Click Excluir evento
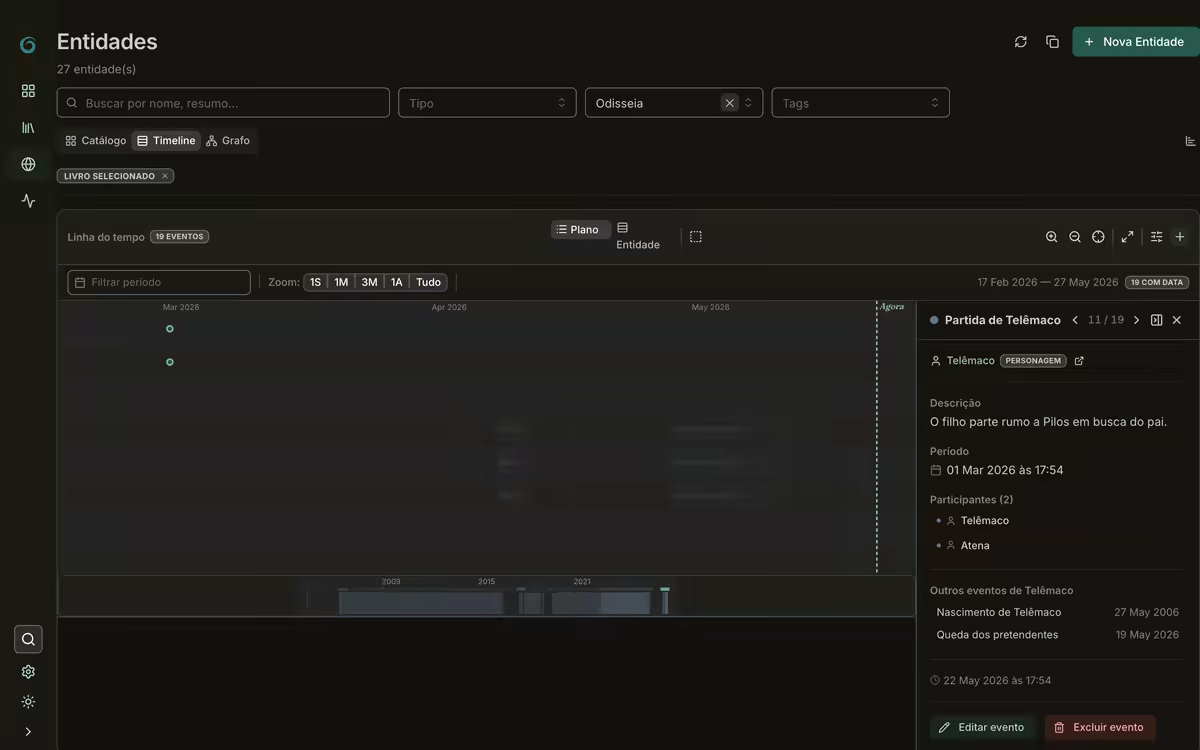The image size is (1200, 750). point(1100,728)
